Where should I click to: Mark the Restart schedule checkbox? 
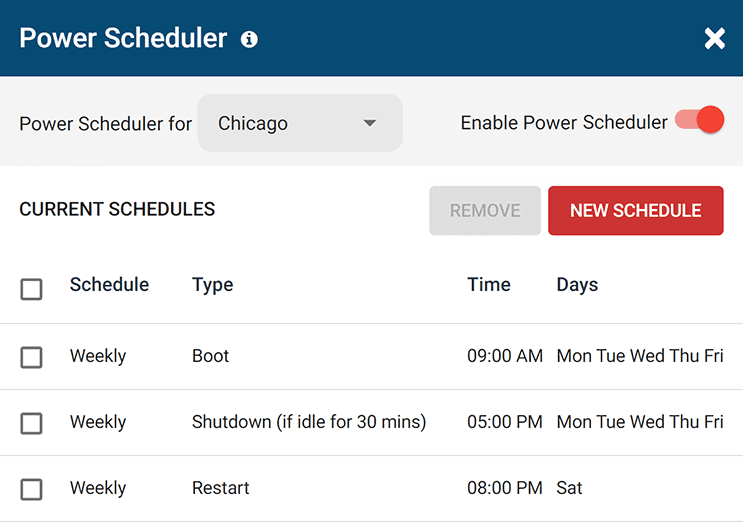click(32, 489)
